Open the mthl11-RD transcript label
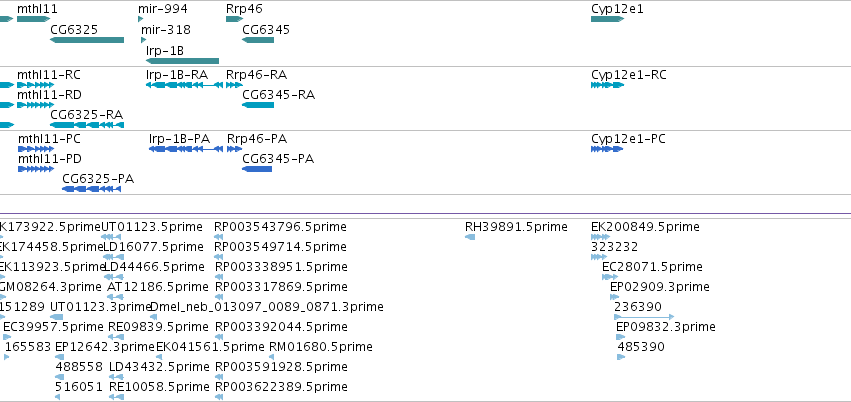The width and height of the screenshot is (851, 402). coord(49,95)
